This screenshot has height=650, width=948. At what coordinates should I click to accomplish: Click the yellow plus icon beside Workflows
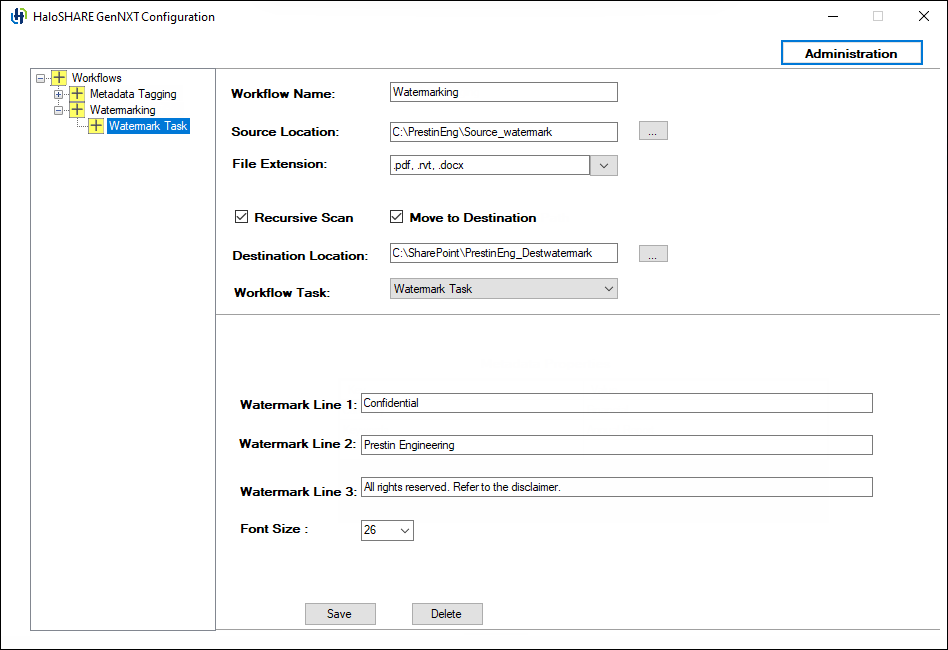(59, 77)
